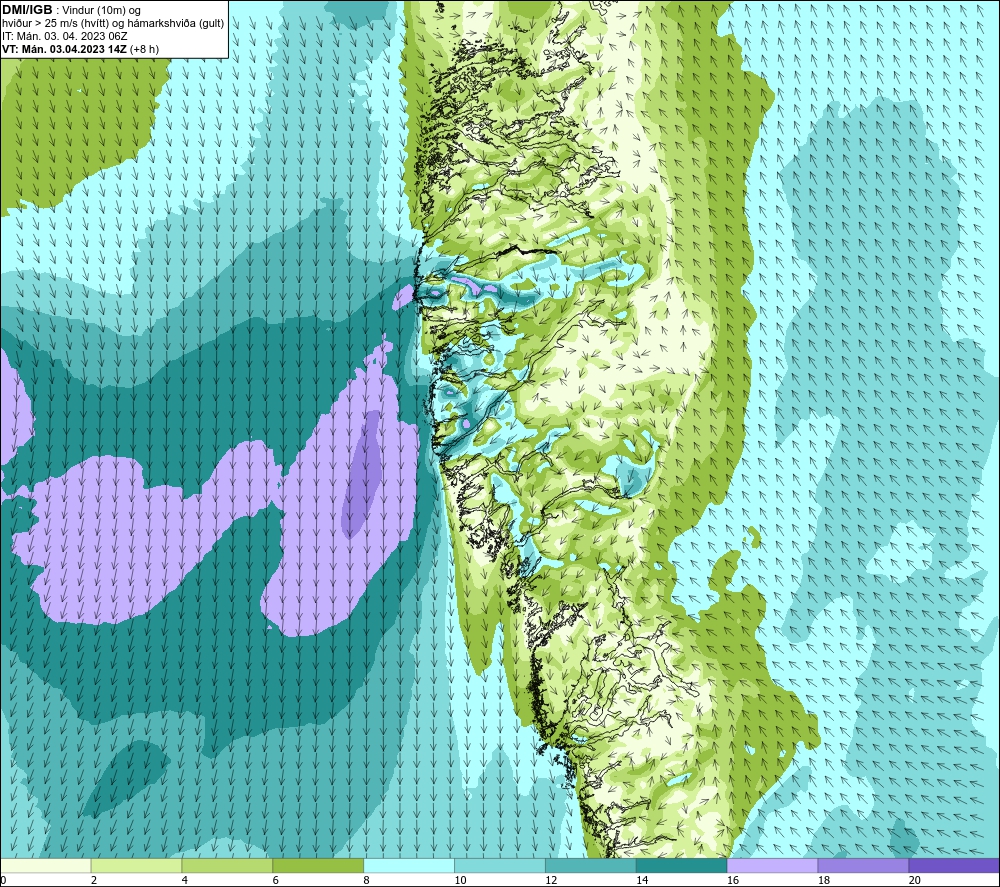Click the legend scale label '8'
This screenshot has height=887, width=1000.
tap(366, 880)
